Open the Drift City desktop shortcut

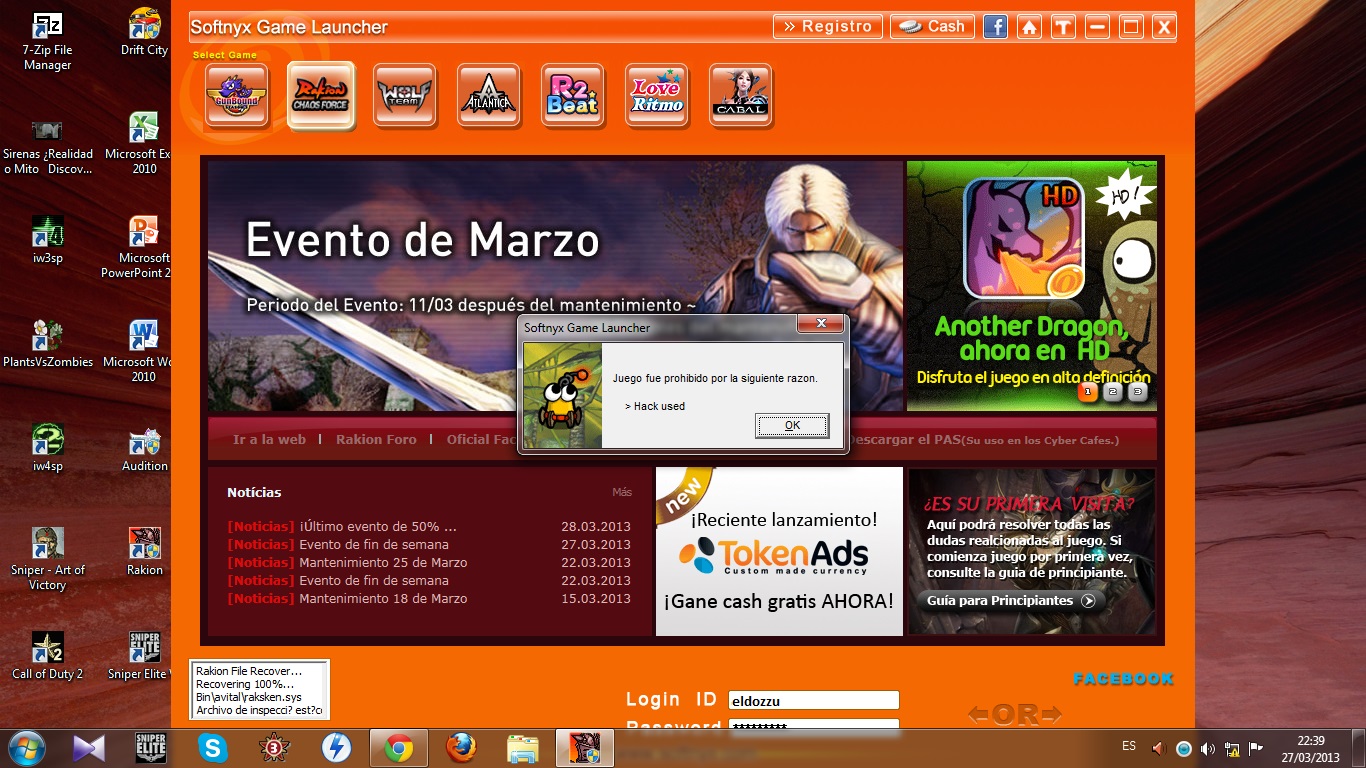(x=144, y=33)
